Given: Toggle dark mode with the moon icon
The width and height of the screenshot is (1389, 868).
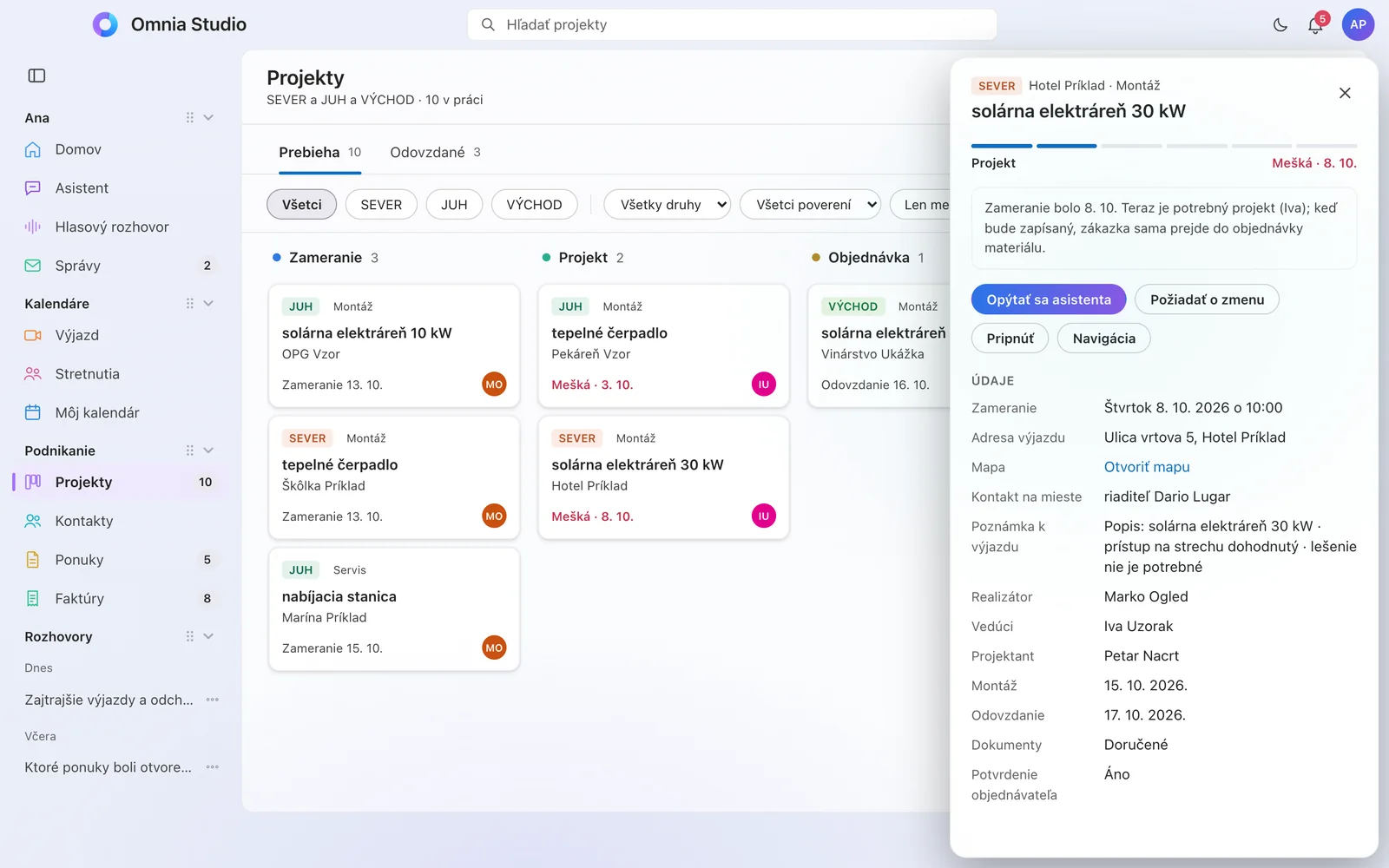Looking at the screenshot, I should [x=1280, y=25].
